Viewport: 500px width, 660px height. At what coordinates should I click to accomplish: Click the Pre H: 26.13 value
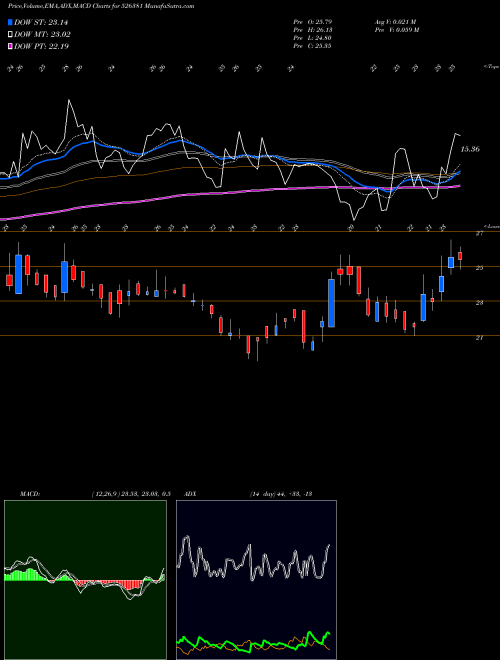pyautogui.click(x=313, y=30)
